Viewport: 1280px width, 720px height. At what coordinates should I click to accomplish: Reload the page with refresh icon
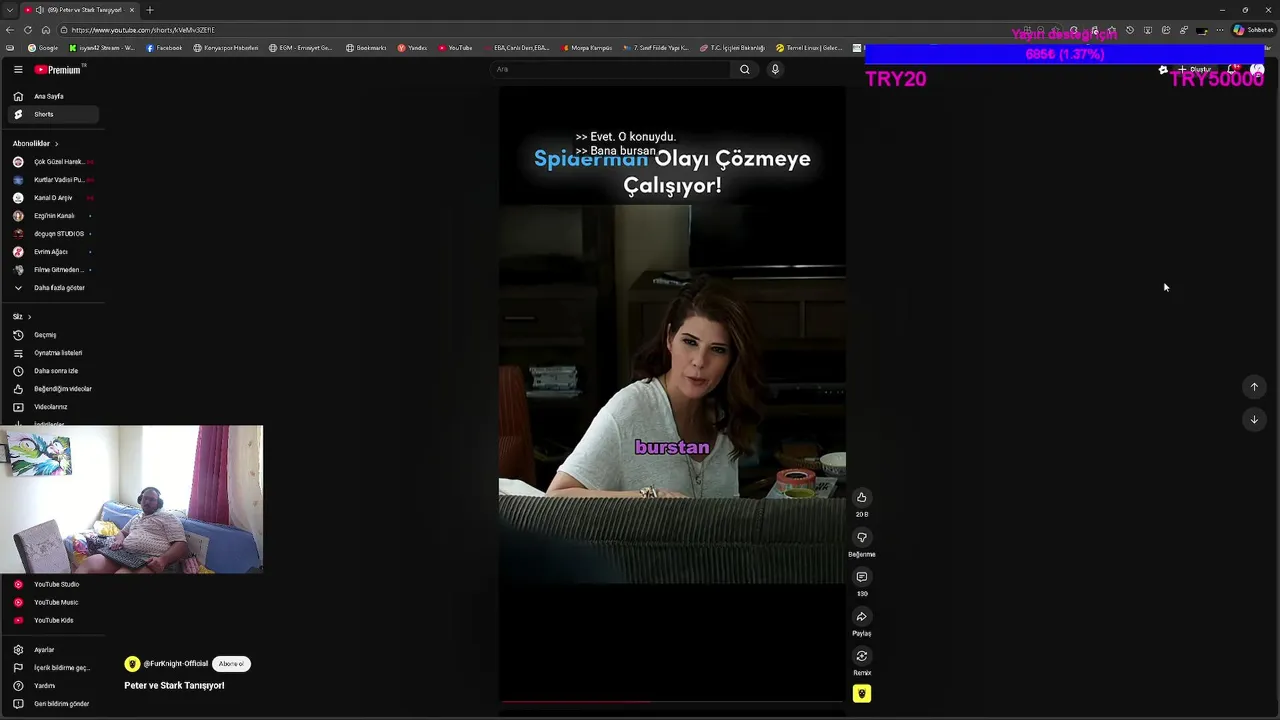[28, 30]
